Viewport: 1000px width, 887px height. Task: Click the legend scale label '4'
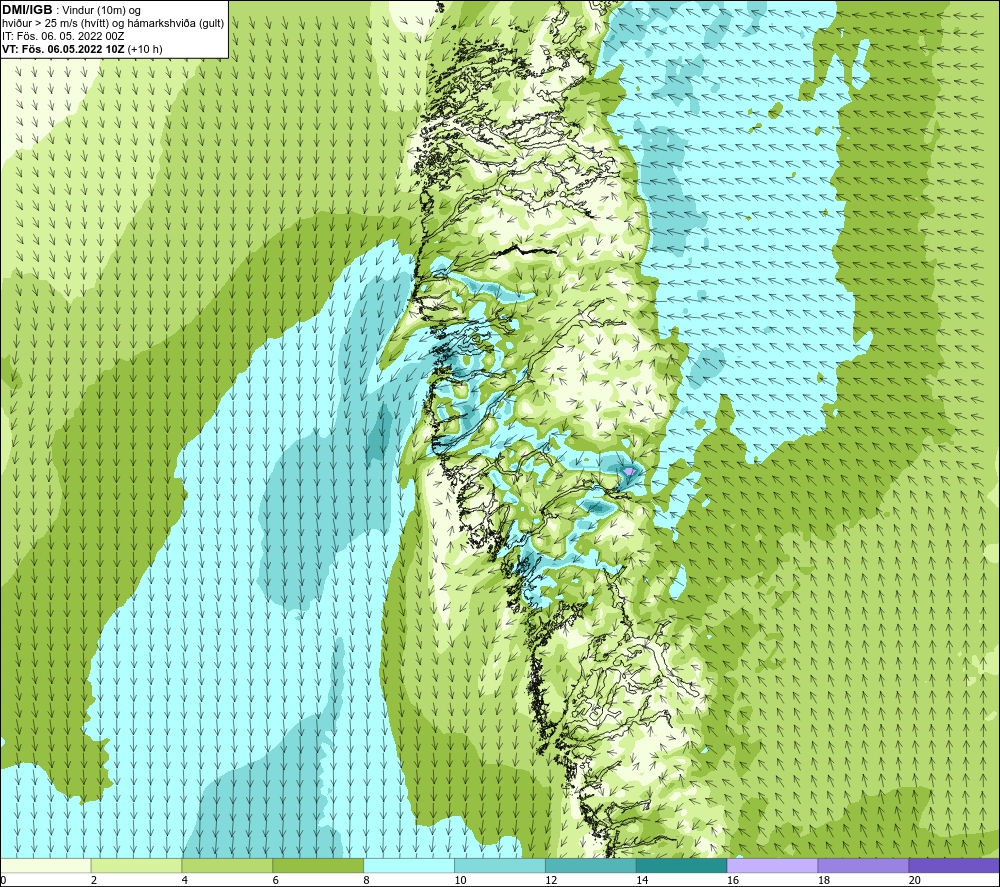[x=184, y=880]
